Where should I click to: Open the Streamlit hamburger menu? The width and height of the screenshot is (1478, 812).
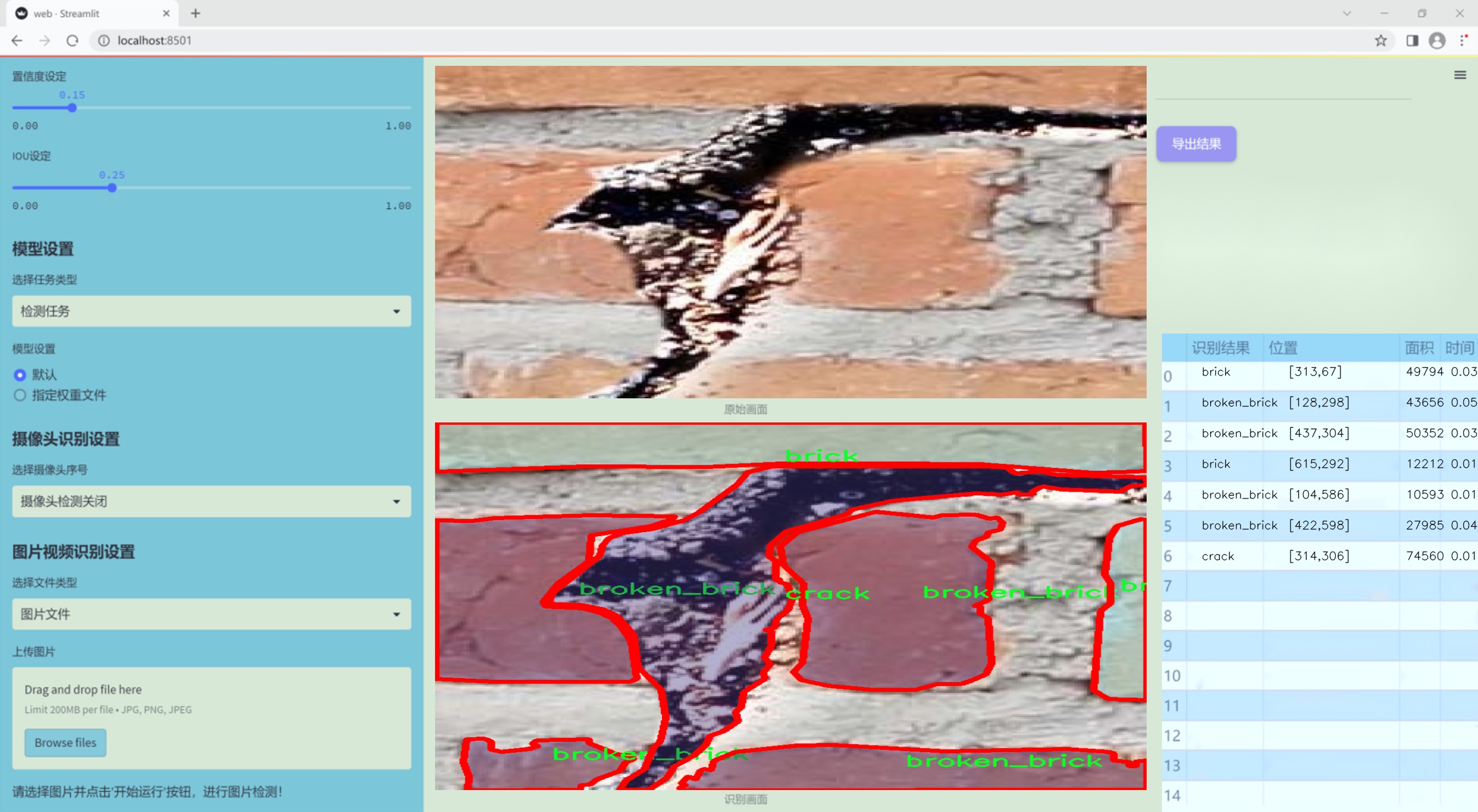pos(1460,75)
